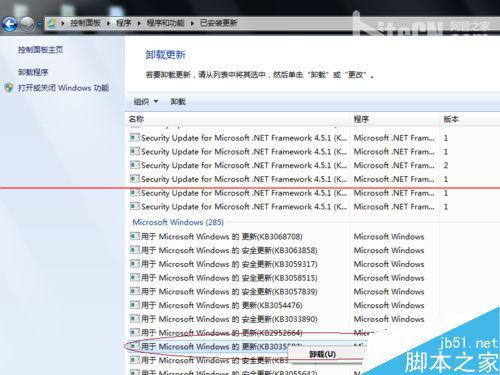The height and width of the screenshot is (375, 500).
Task: Click 已安装更新 in the address breadcrumb
Action: coord(218,23)
